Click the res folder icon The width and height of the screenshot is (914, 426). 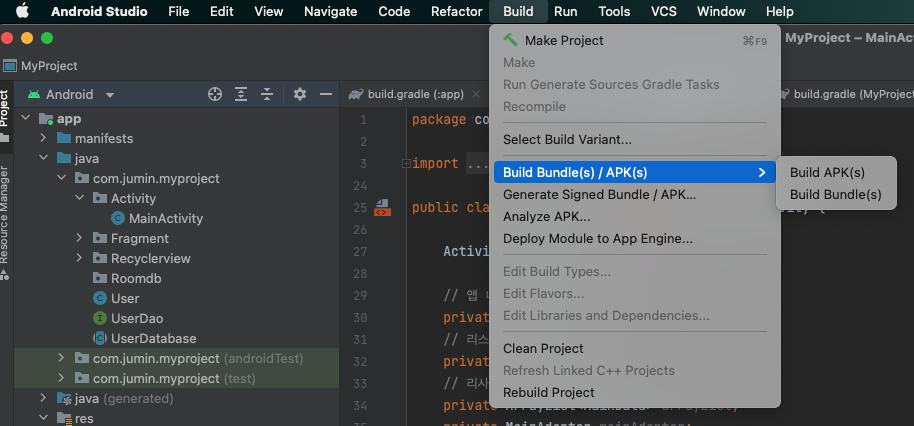[64, 418]
